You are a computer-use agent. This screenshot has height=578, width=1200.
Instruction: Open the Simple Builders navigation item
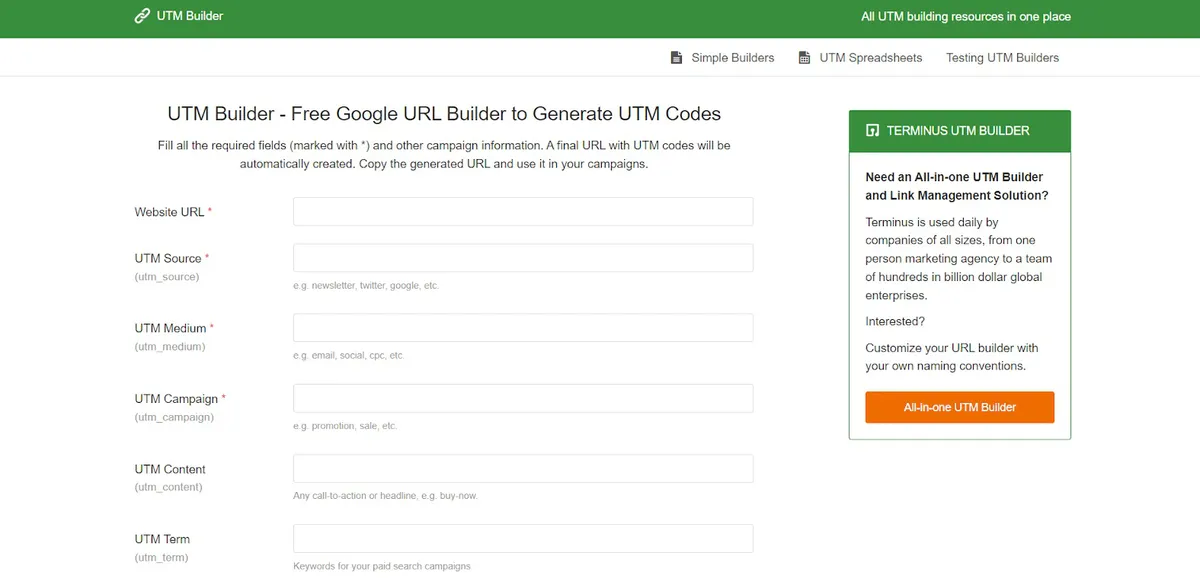(x=732, y=57)
